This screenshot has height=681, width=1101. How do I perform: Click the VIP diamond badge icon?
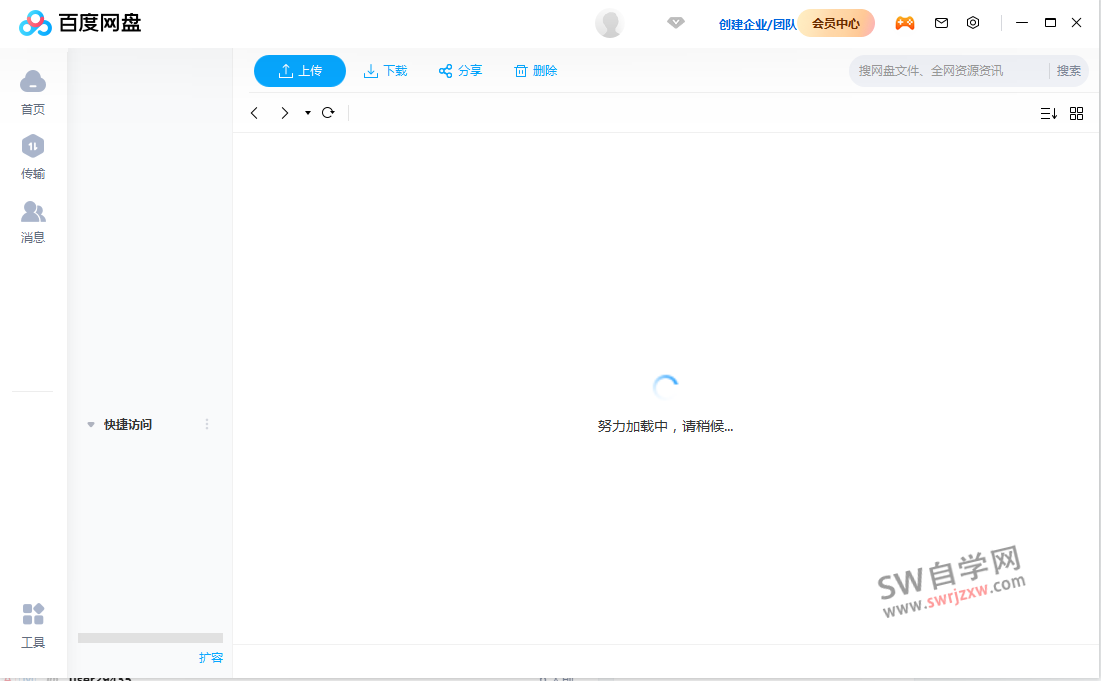pyautogui.click(x=676, y=23)
